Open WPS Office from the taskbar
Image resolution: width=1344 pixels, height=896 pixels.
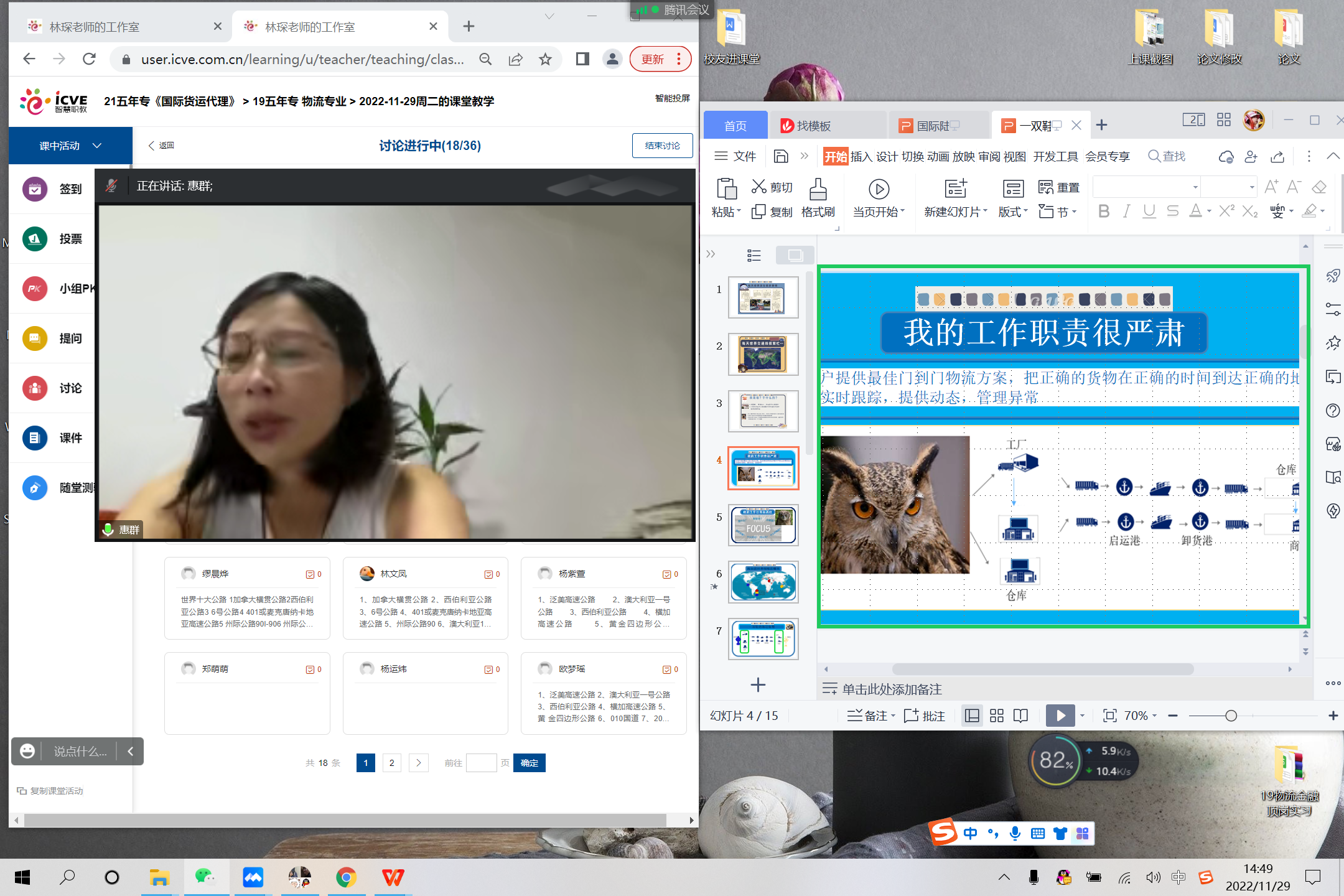(393, 877)
